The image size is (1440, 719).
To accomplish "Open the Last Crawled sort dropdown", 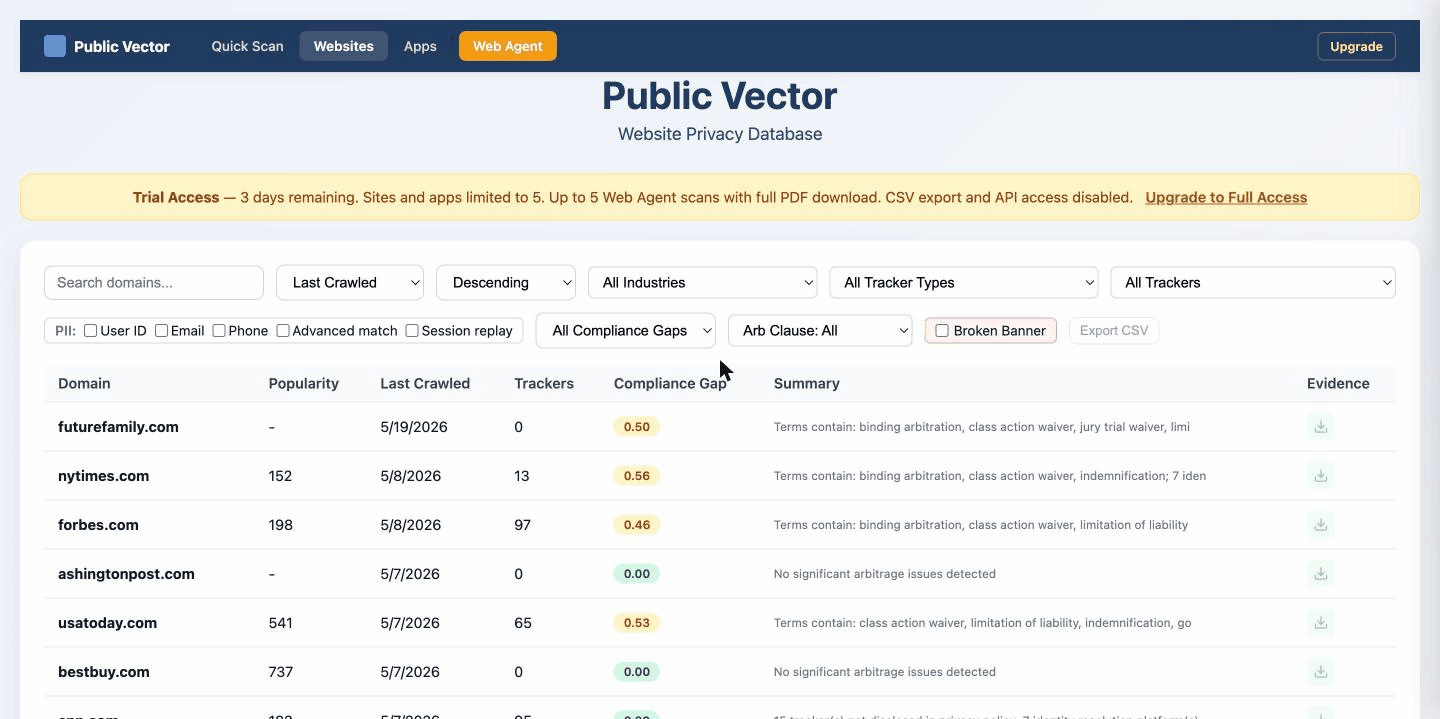I will (350, 283).
